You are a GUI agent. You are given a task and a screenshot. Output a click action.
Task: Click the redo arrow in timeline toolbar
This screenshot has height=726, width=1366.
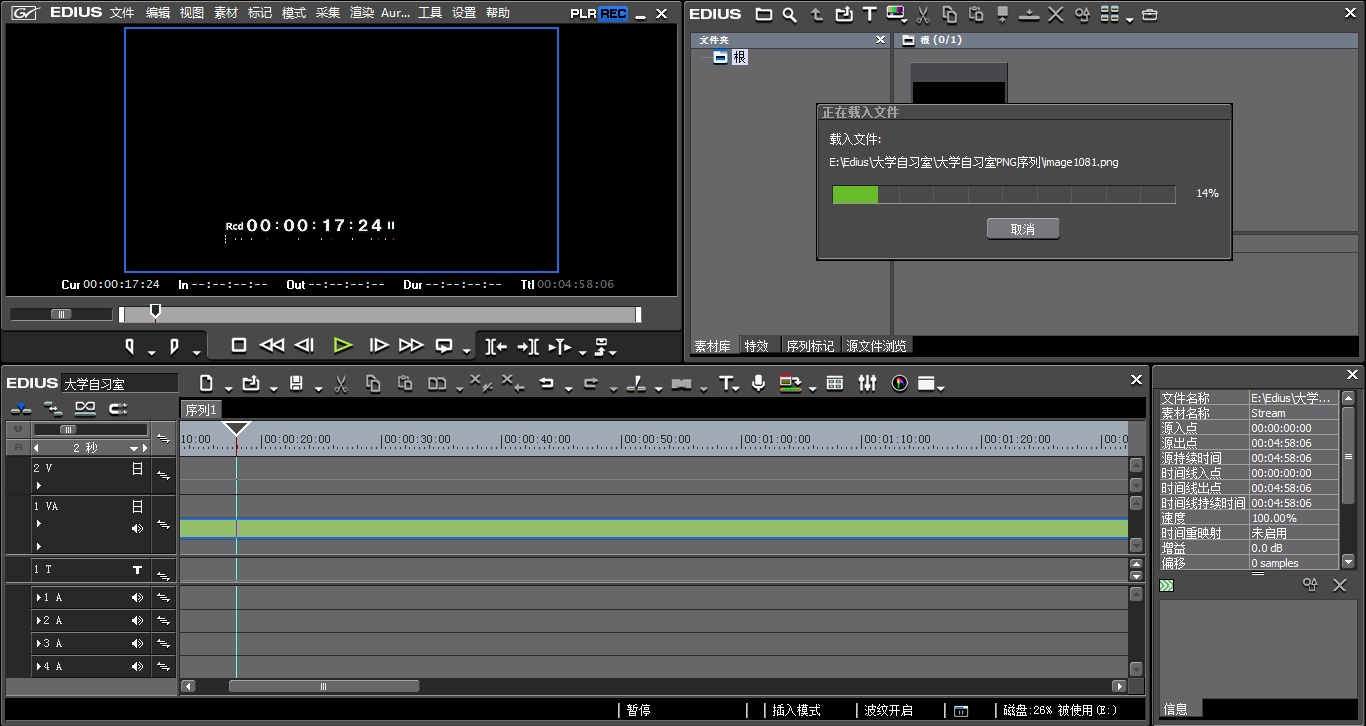[x=590, y=383]
